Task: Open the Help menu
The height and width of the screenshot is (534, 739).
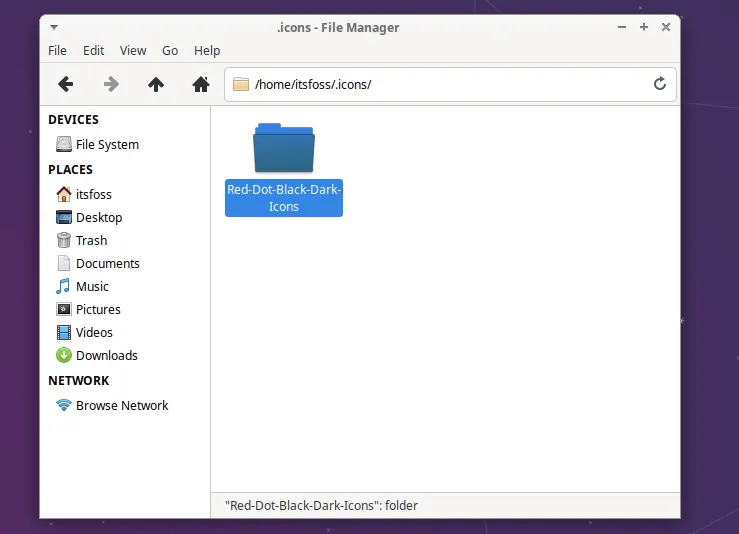Action: [207, 50]
